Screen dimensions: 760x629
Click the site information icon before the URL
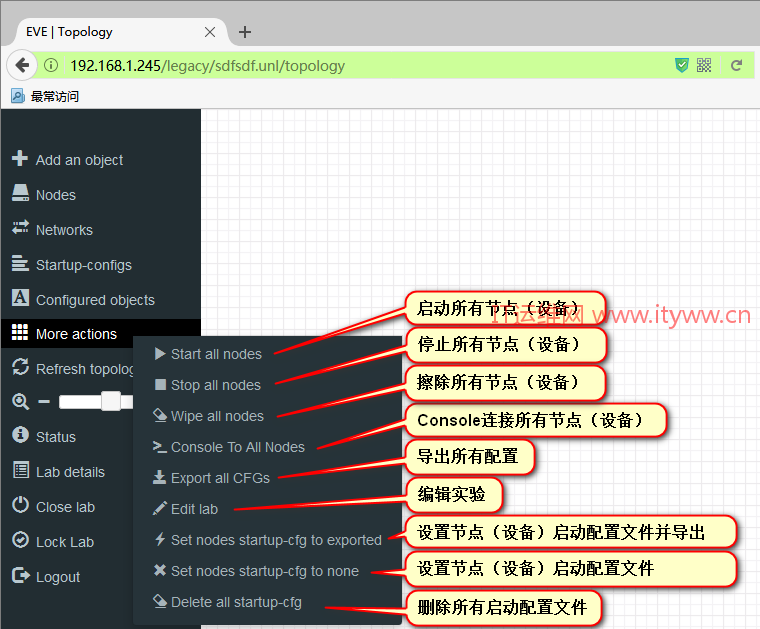(51, 65)
